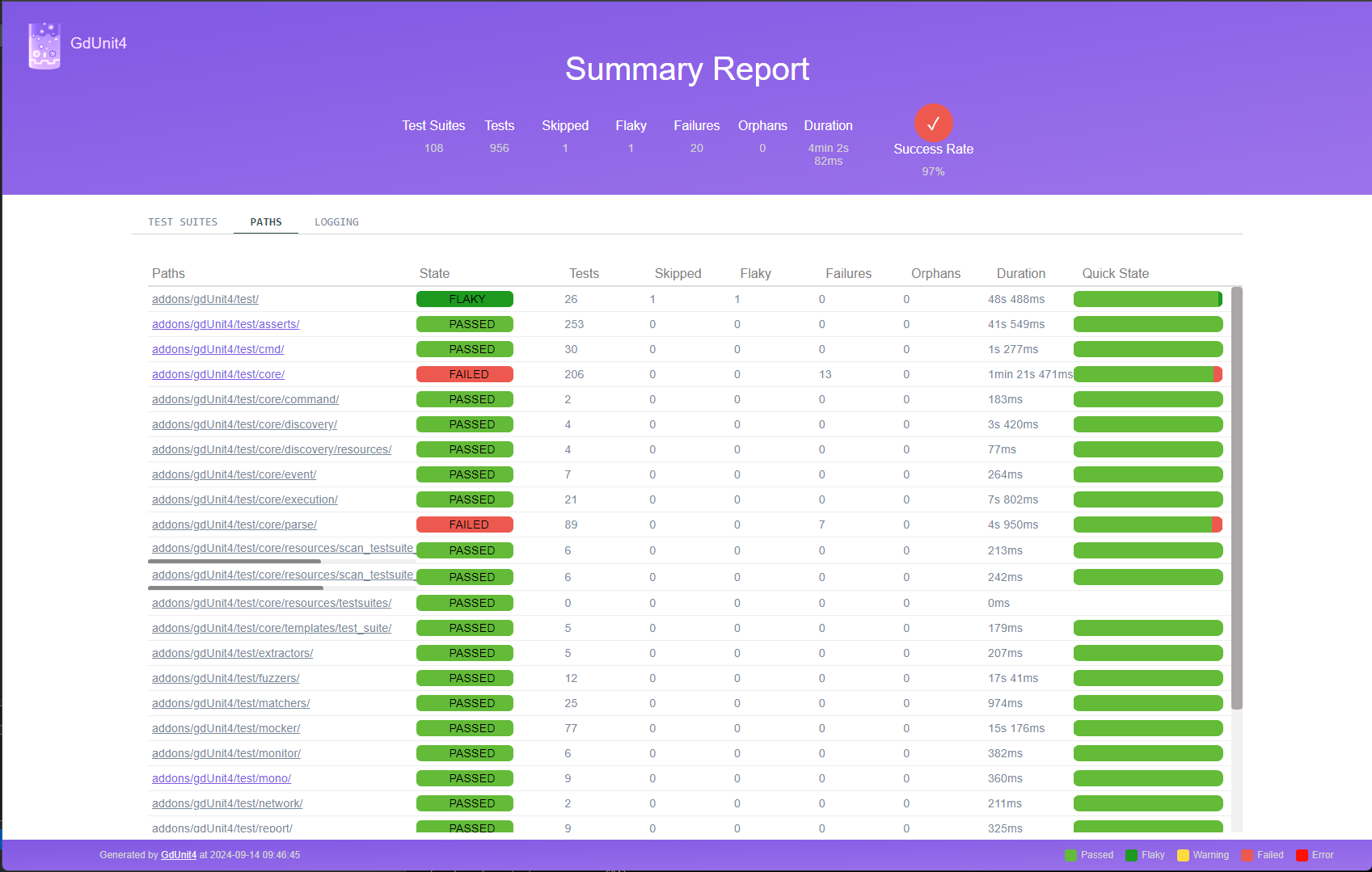Open the addons/gdUnit4/test/core/ link
1372x872 pixels.
pos(218,374)
